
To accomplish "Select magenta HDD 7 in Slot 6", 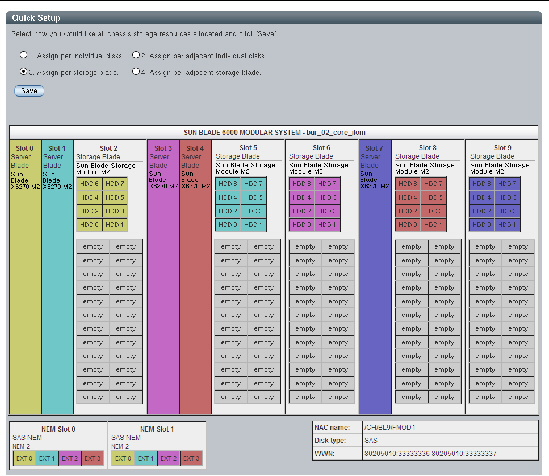I will click(x=327, y=184).
